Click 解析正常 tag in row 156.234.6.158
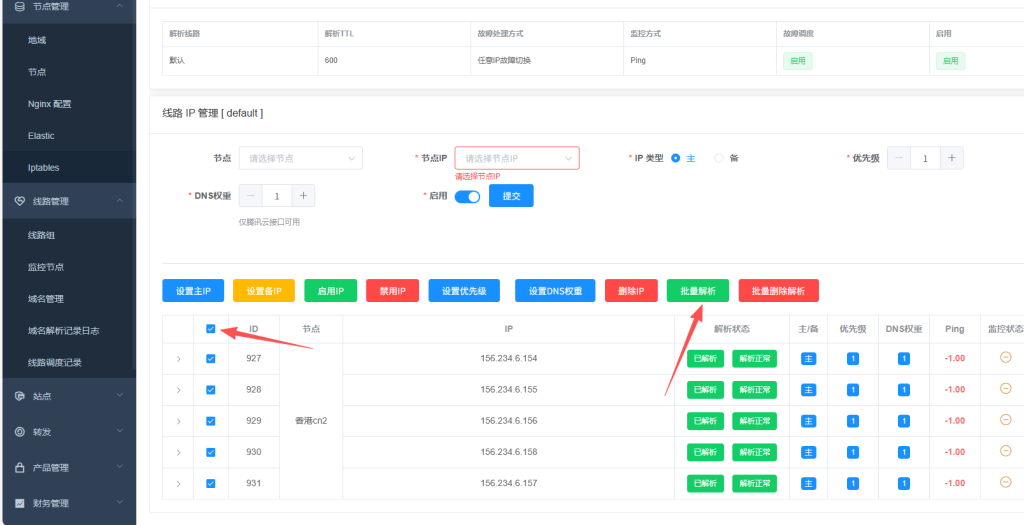The image size is (1024, 525). [754, 452]
